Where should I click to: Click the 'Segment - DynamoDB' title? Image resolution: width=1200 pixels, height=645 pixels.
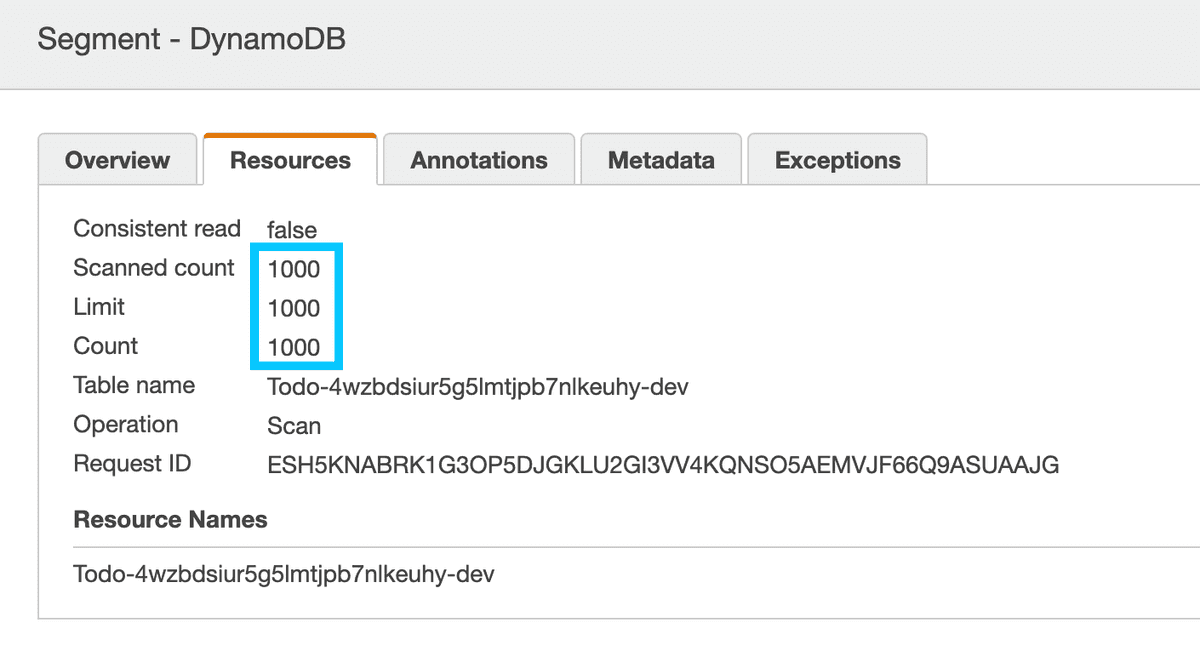tap(192, 40)
